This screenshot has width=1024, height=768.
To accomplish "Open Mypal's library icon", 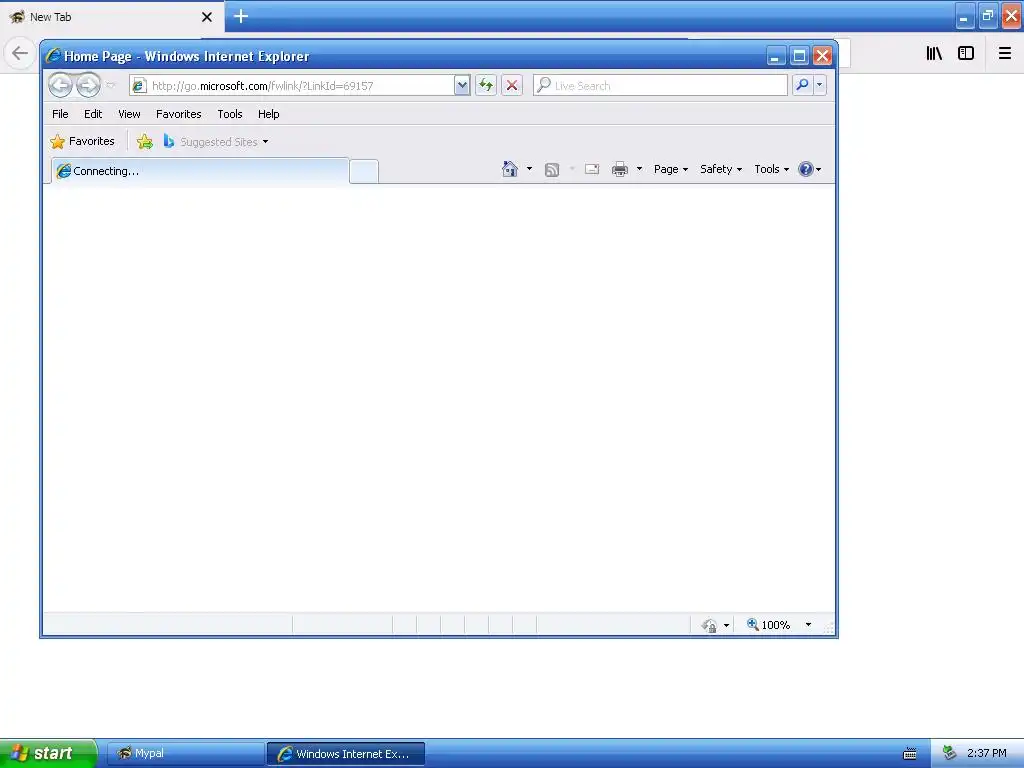I will coord(934,53).
